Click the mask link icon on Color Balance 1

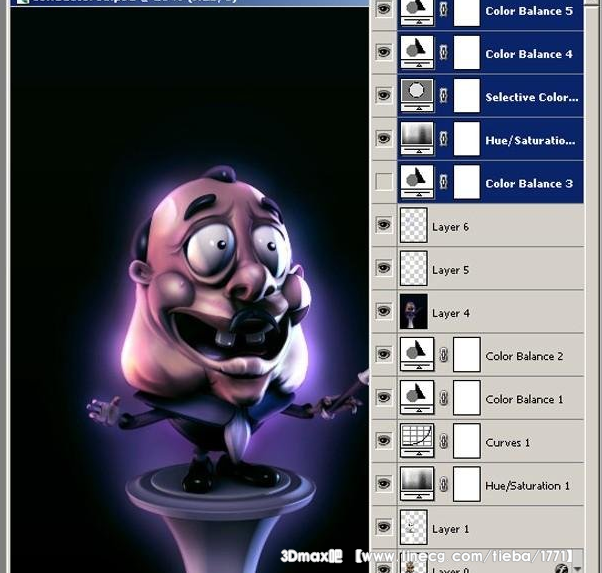tap(443, 398)
